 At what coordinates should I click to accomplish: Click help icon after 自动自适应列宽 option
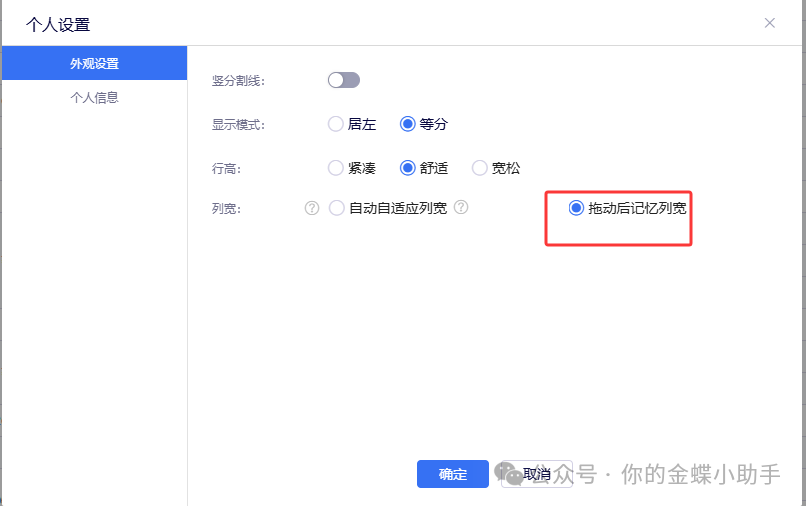coord(461,208)
